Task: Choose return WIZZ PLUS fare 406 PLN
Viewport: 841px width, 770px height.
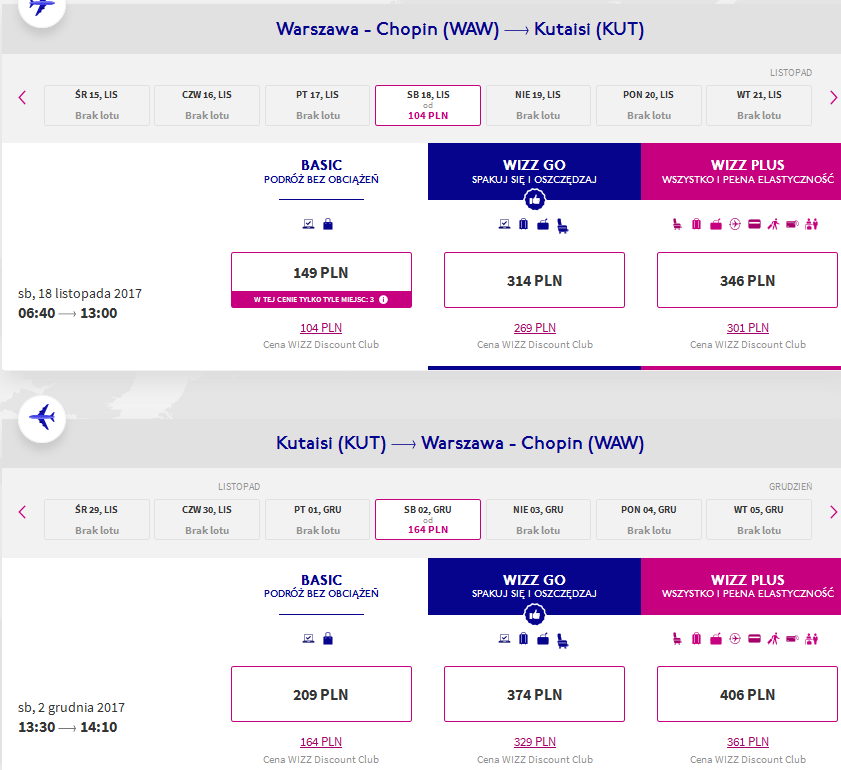Action: pyautogui.click(x=747, y=694)
